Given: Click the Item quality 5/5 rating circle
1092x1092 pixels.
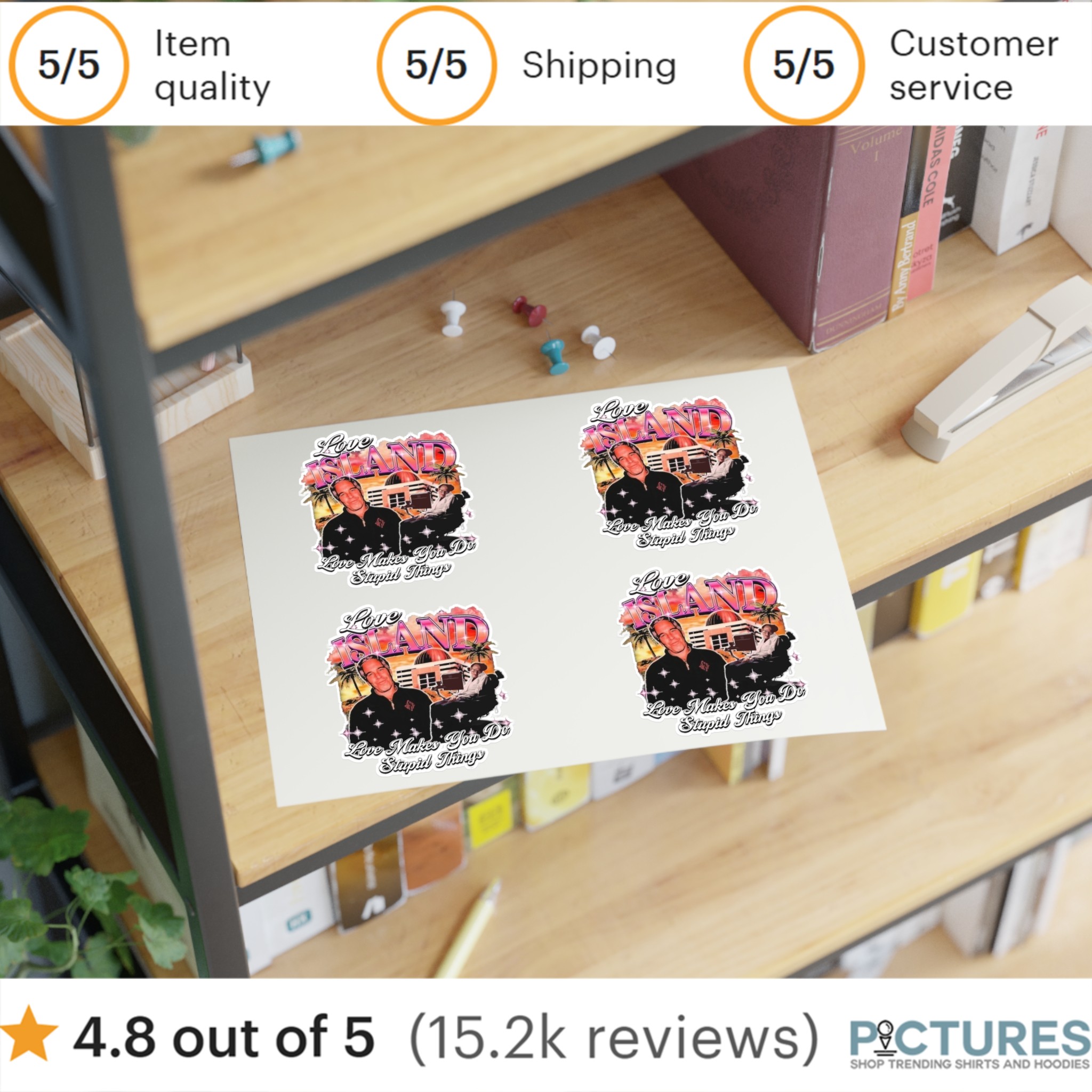Looking at the screenshot, I should (69, 65).
